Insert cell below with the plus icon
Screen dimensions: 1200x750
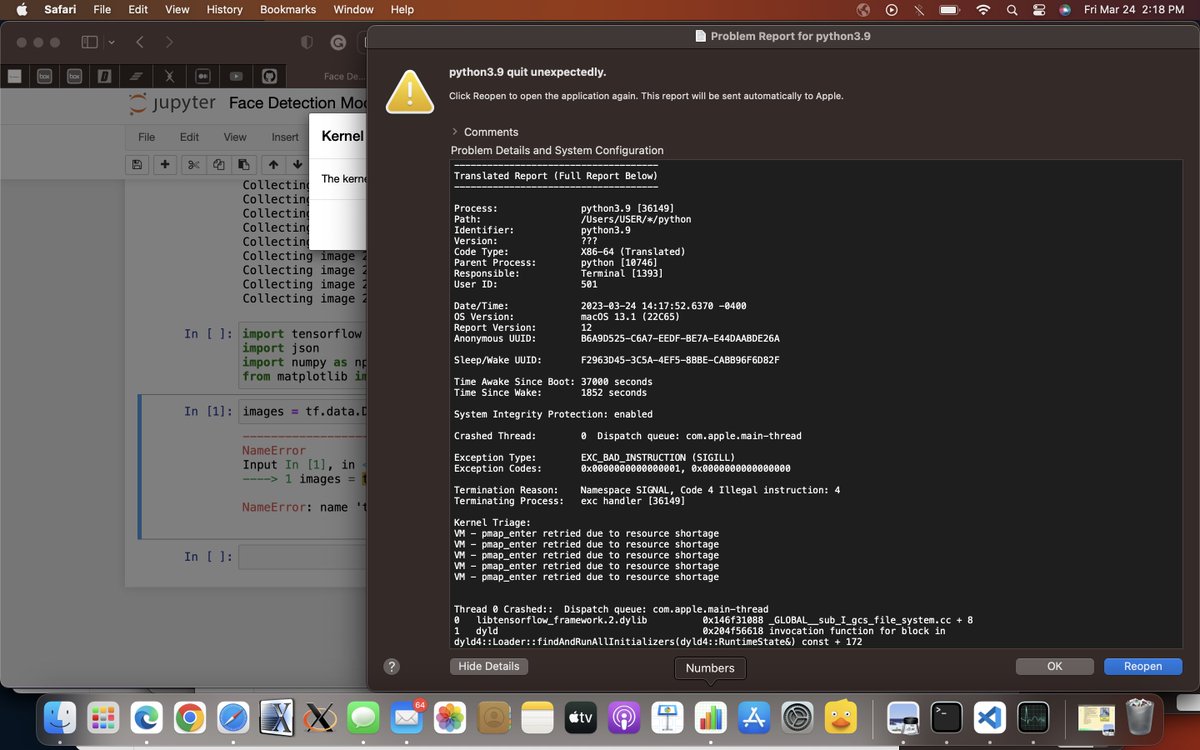[164, 165]
